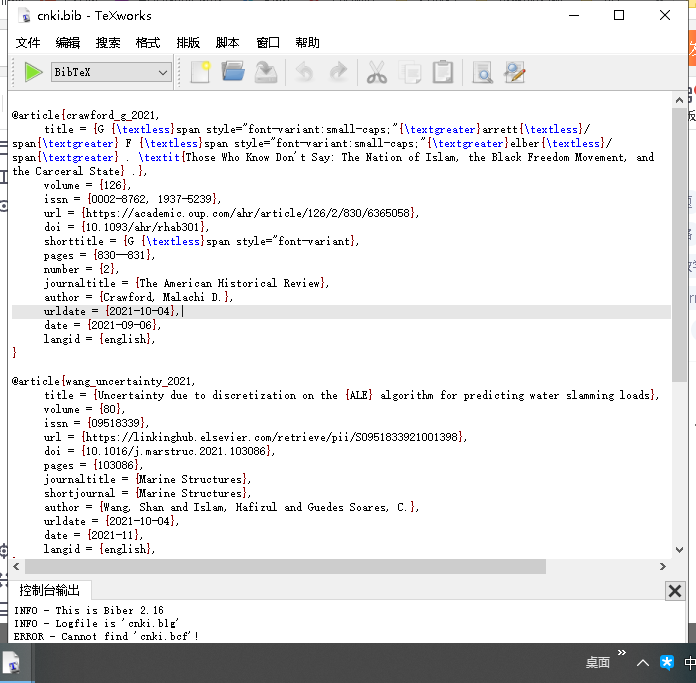Click the vertical scrollbar down arrow
Viewport: 696px width, 683px height.
click(679, 549)
